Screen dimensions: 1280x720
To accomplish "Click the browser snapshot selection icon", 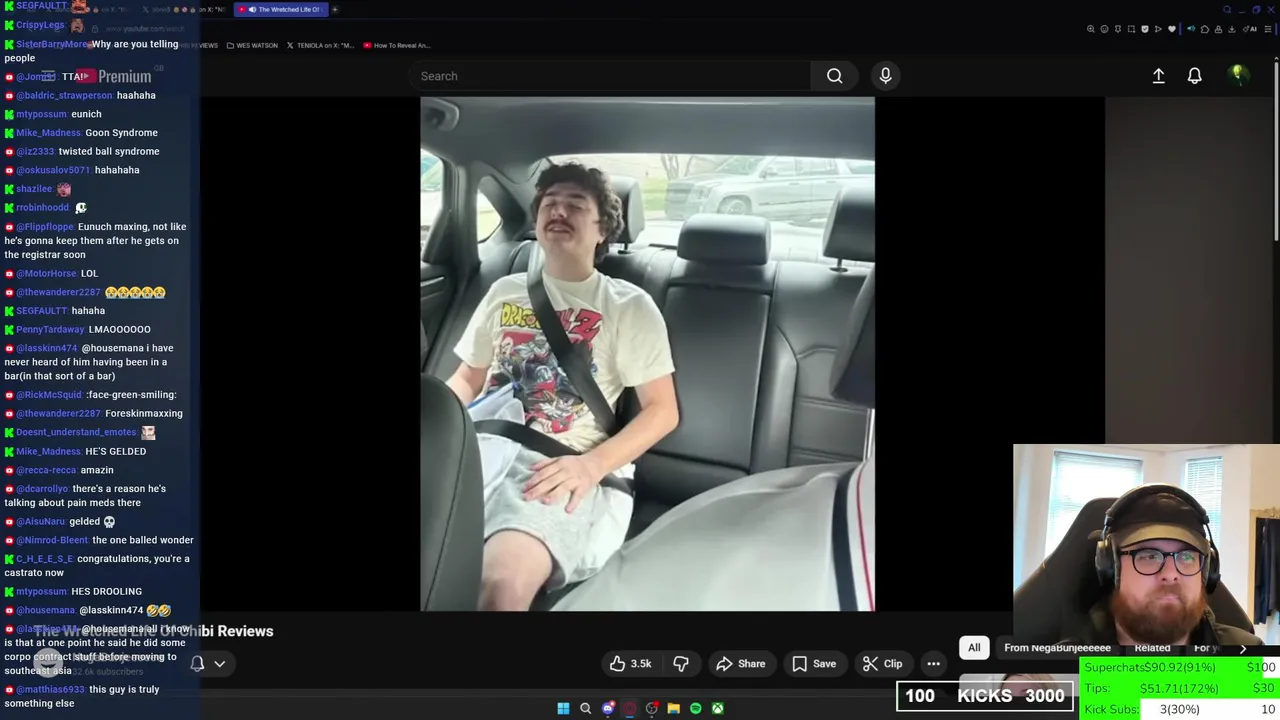I will pyautogui.click(x=1131, y=29).
